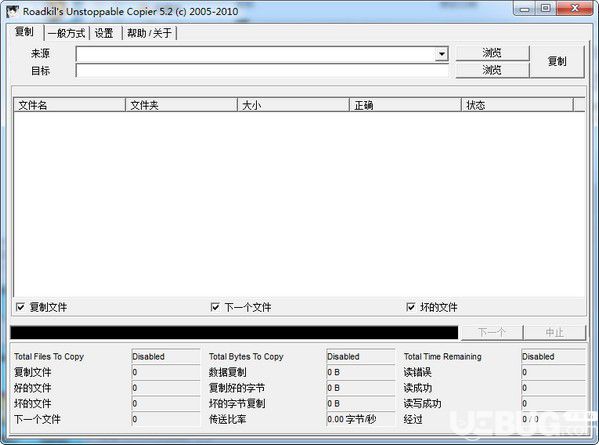Close the Unstoppable Copier window
This screenshot has width=599, height=445.
click(x=575, y=8)
